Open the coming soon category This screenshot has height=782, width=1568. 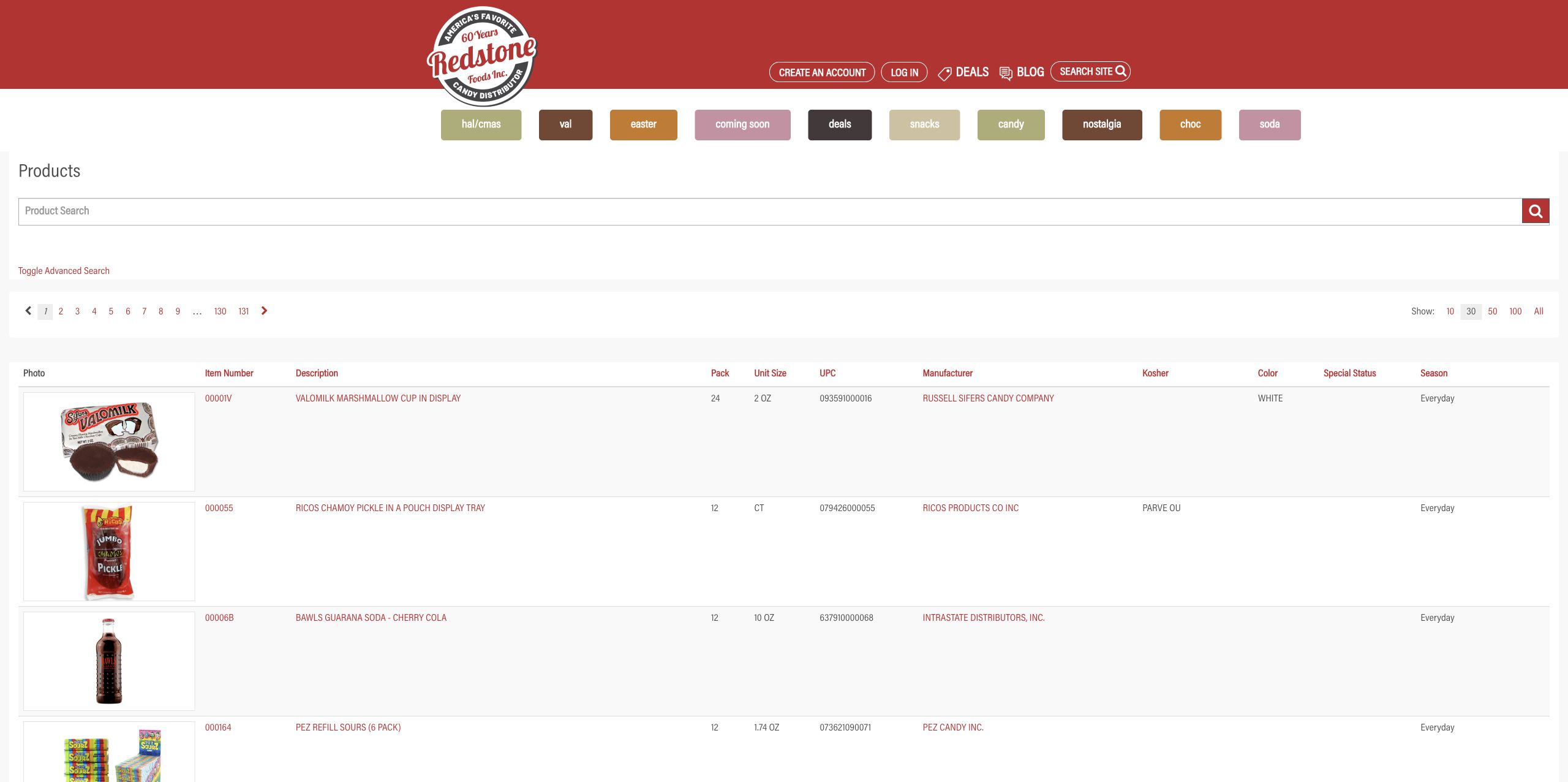742,124
